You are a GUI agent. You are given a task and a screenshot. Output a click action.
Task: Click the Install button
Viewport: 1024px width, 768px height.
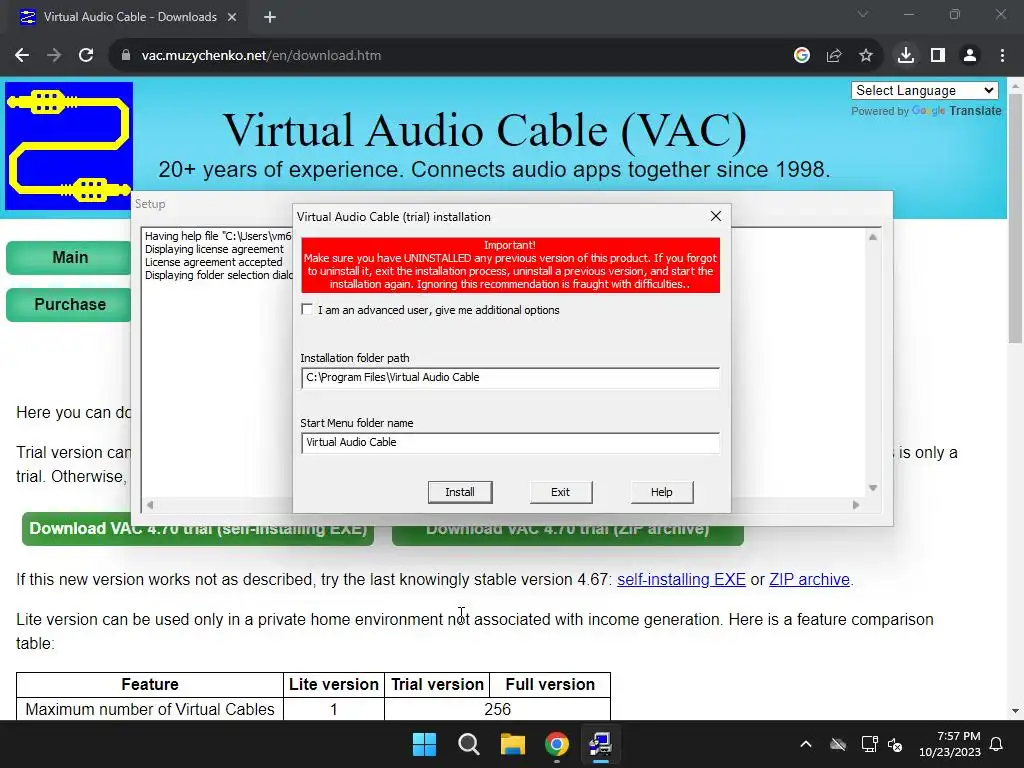pyautogui.click(x=460, y=492)
